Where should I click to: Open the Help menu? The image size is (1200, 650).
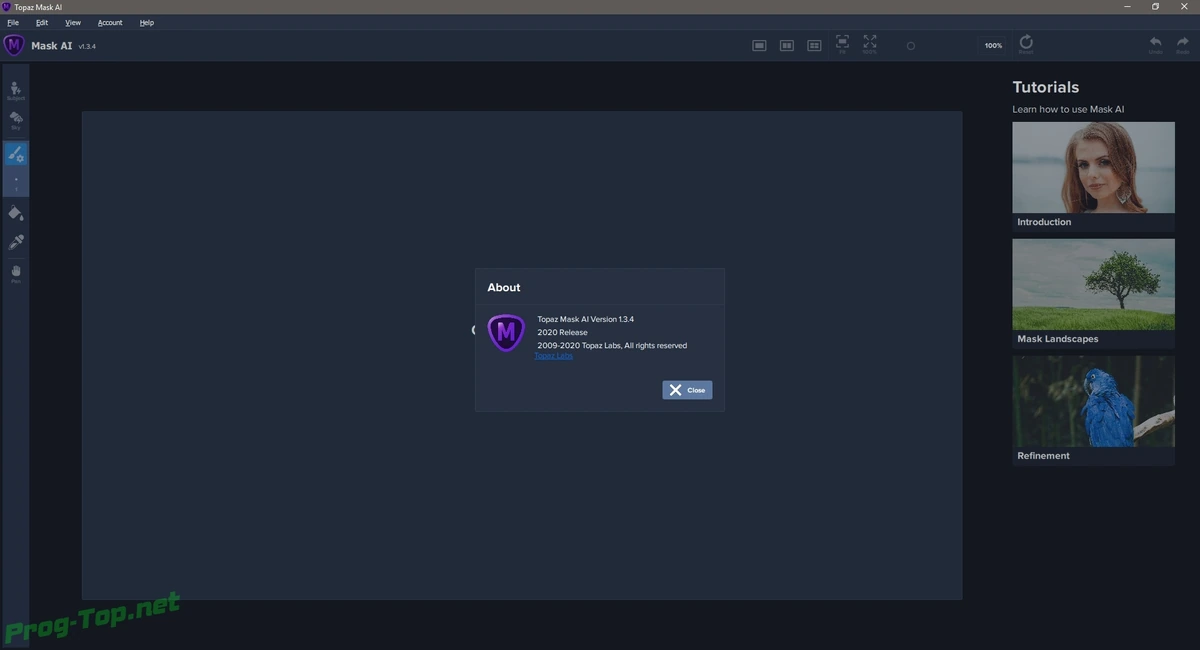pyautogui.click(x=147, y=22)
